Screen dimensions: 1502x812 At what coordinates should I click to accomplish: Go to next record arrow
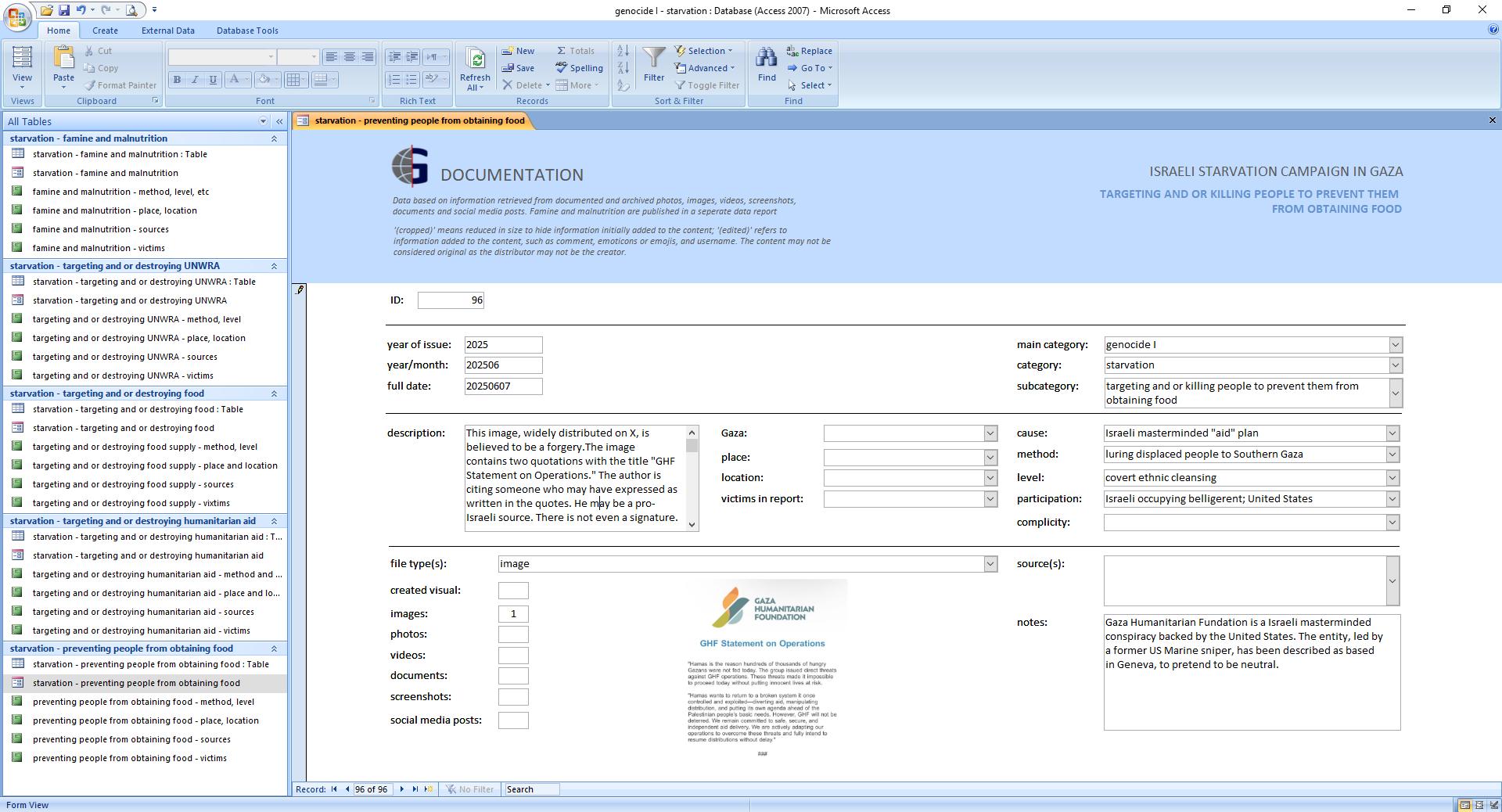402,789
